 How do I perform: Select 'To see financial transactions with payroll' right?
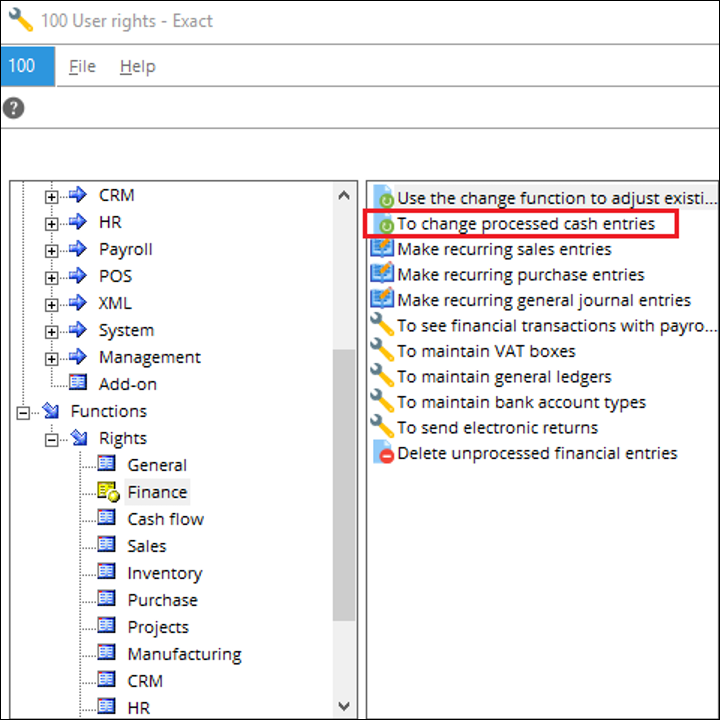tap(557, 326)
